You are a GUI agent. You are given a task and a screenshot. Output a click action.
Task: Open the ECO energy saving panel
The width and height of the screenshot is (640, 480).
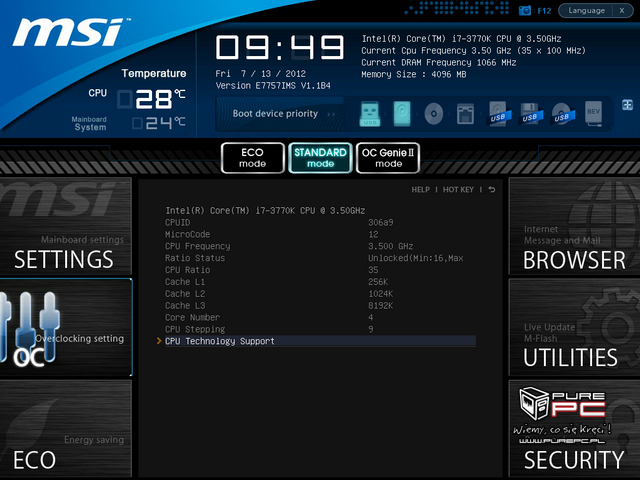pyautogui.click(x=66, y=429)
